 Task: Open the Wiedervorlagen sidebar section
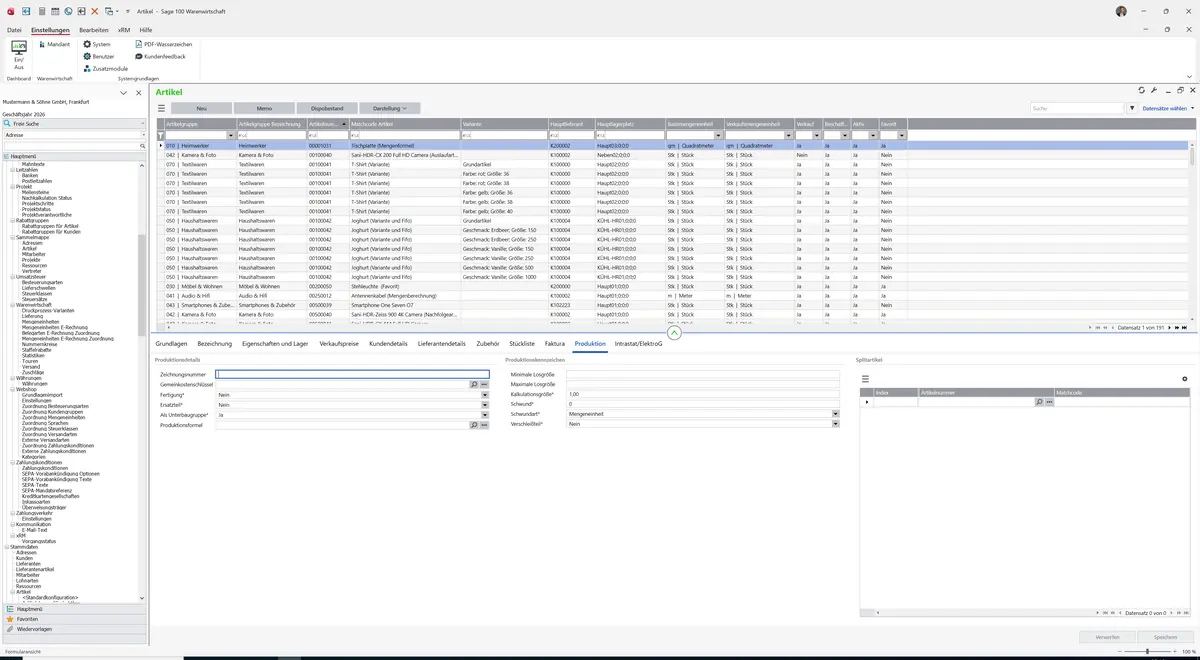pos(74,629)
